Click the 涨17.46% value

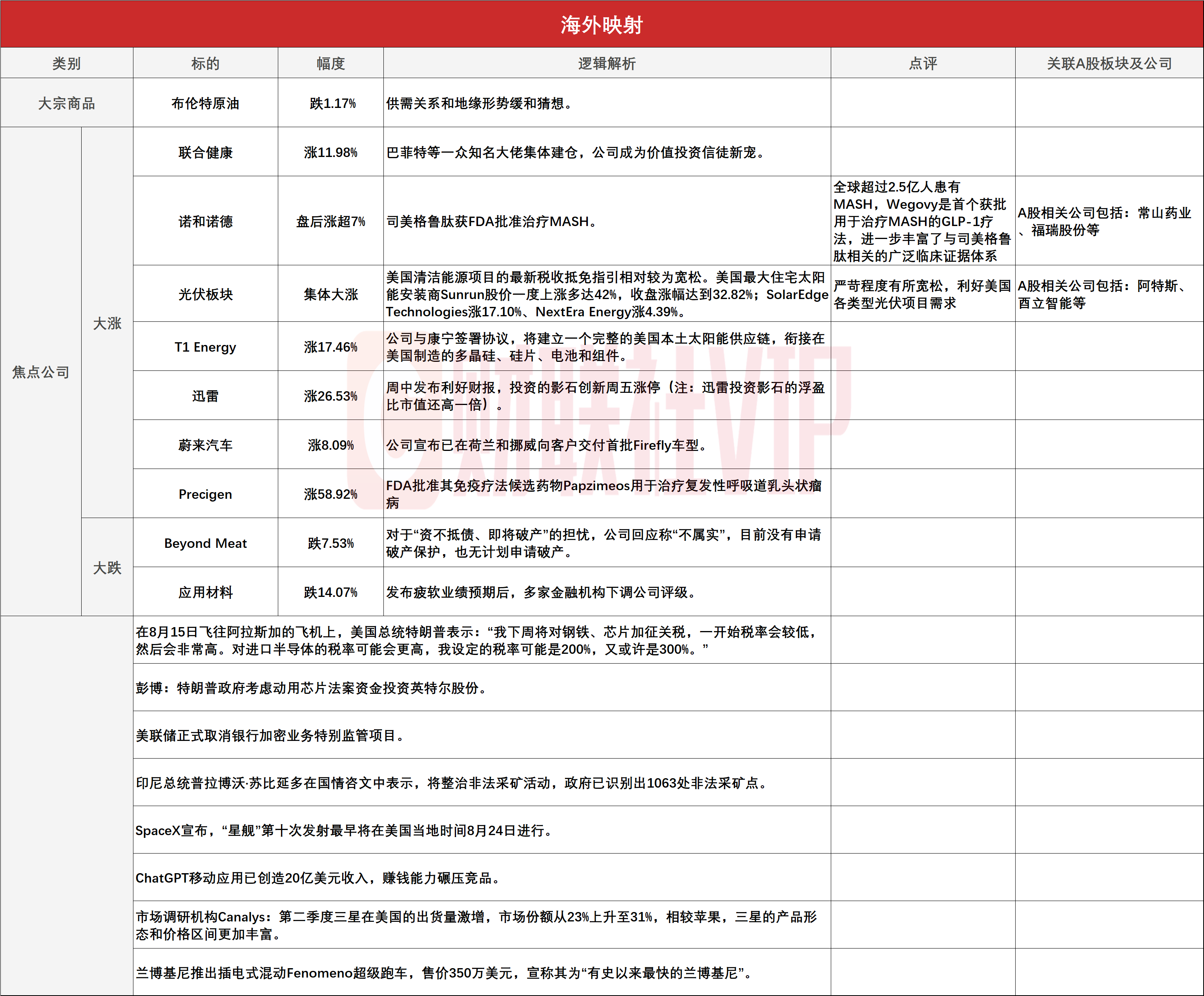point(331,347)
